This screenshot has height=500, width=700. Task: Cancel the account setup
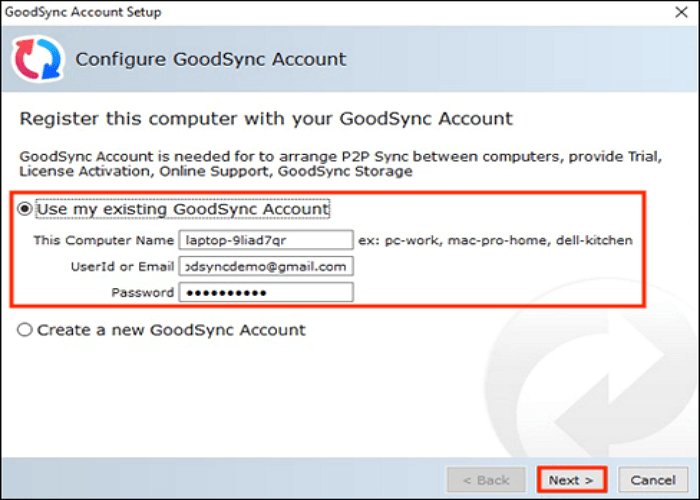(653, 480)
